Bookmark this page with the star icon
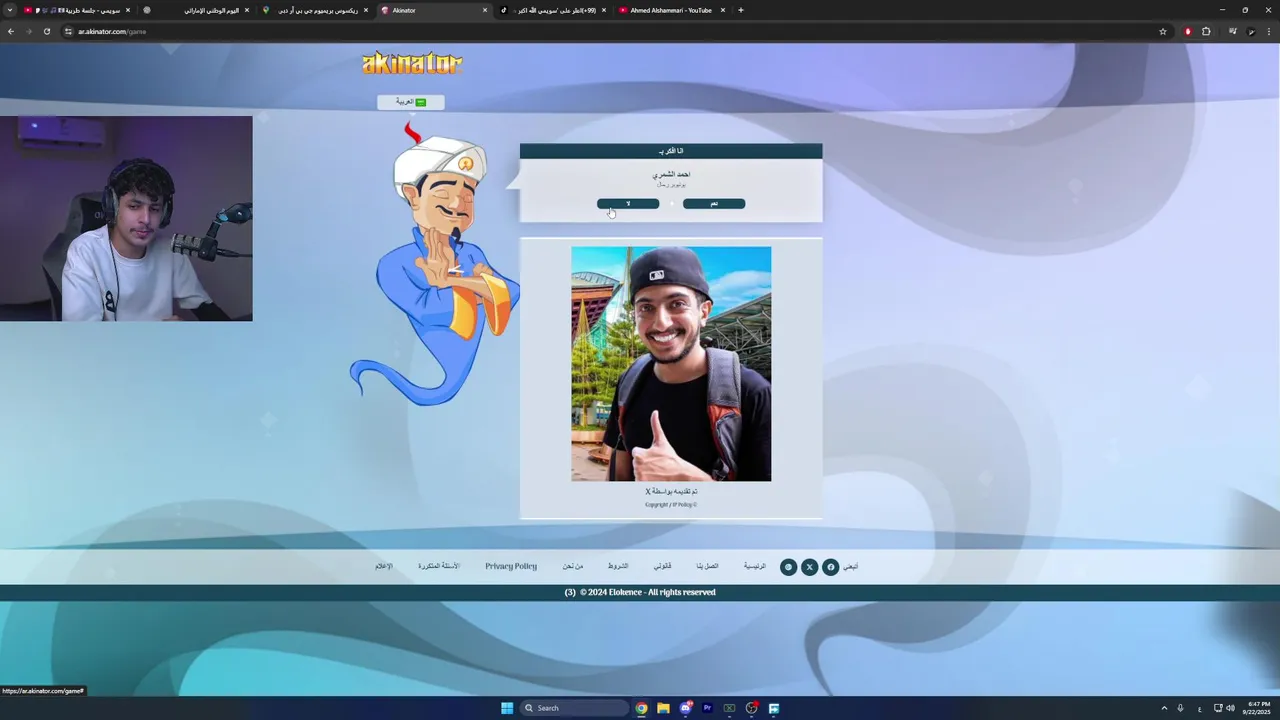1280x720 pixels. click(1163, 31)
